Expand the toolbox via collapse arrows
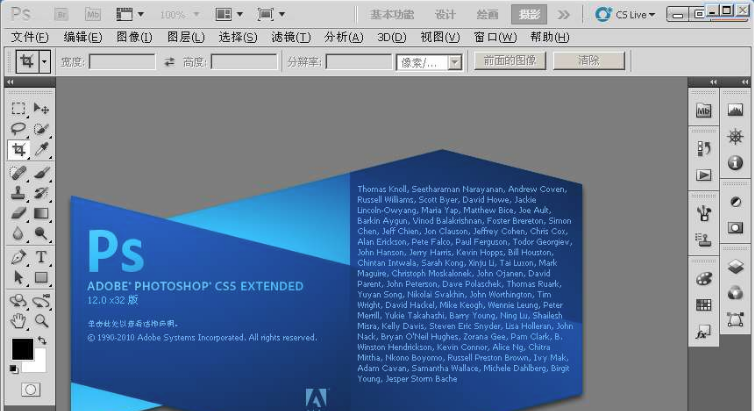Image resolution: width=754 pixels, height=411 pixels. click(10, 82)
